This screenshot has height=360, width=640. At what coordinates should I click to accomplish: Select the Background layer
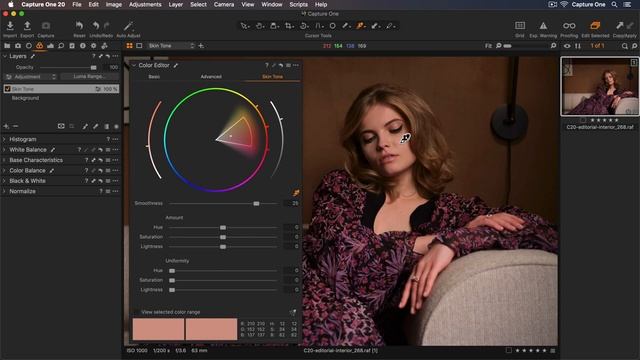click(25, 98)
